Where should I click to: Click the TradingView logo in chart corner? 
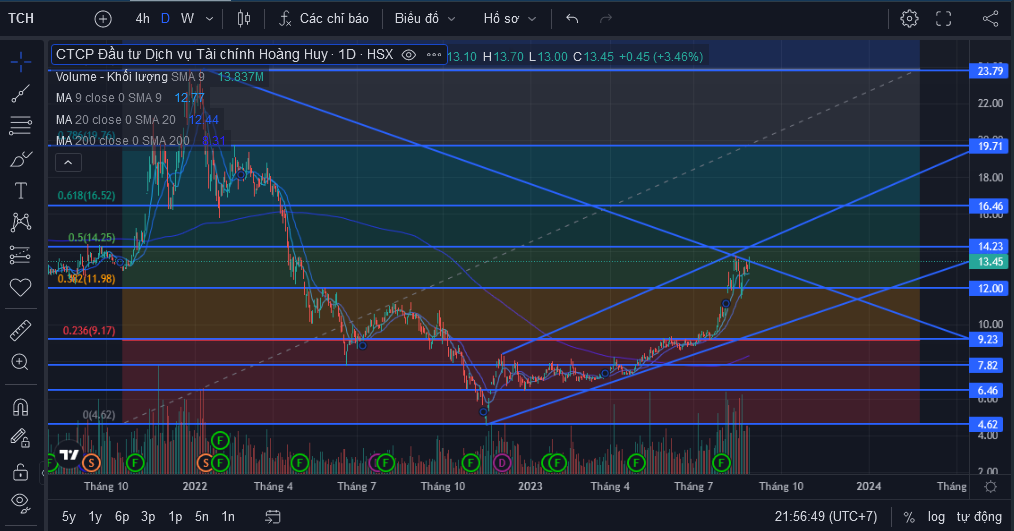click(69, 455)
